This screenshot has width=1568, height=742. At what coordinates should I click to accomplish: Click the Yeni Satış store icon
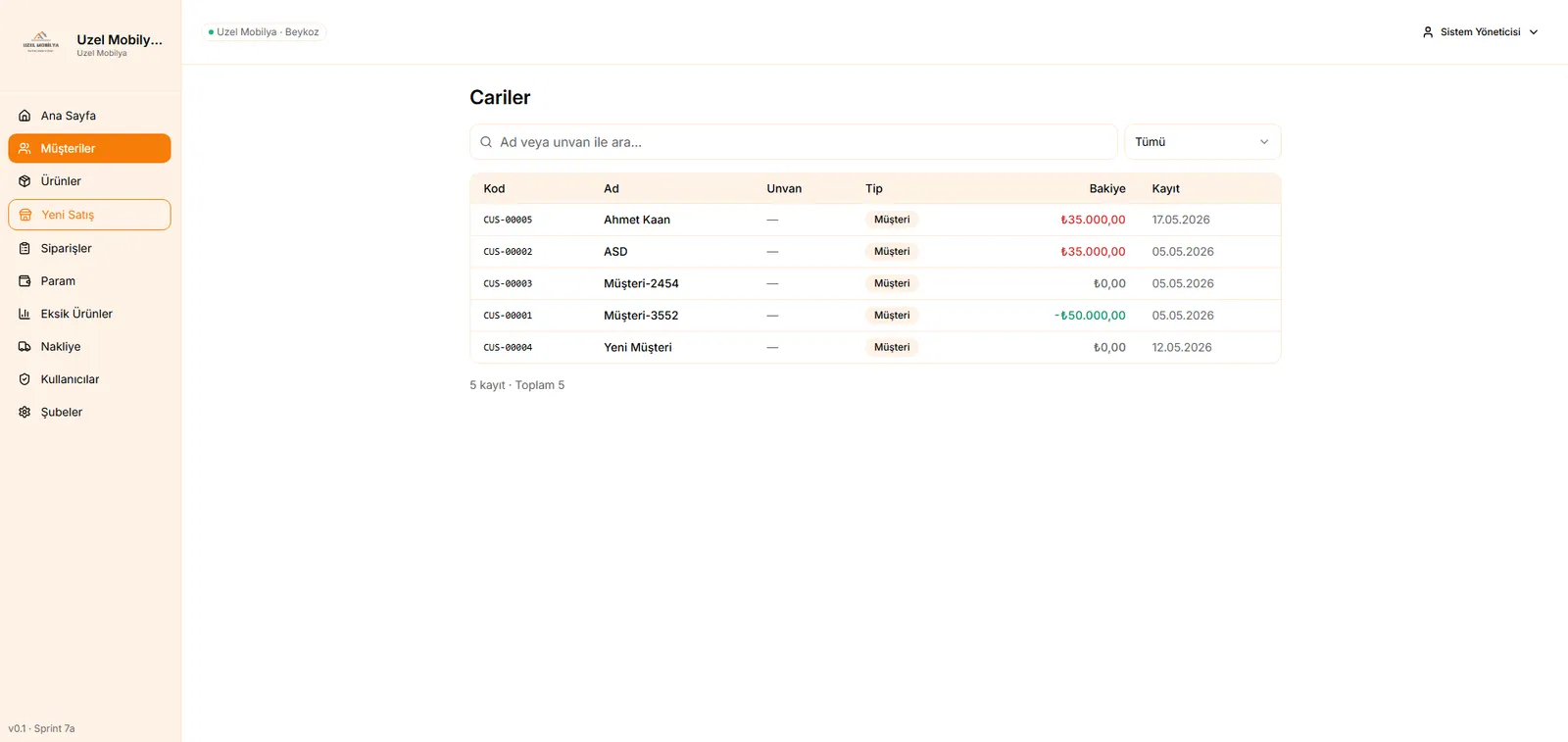pyautogui.click(x=25, y=215)
